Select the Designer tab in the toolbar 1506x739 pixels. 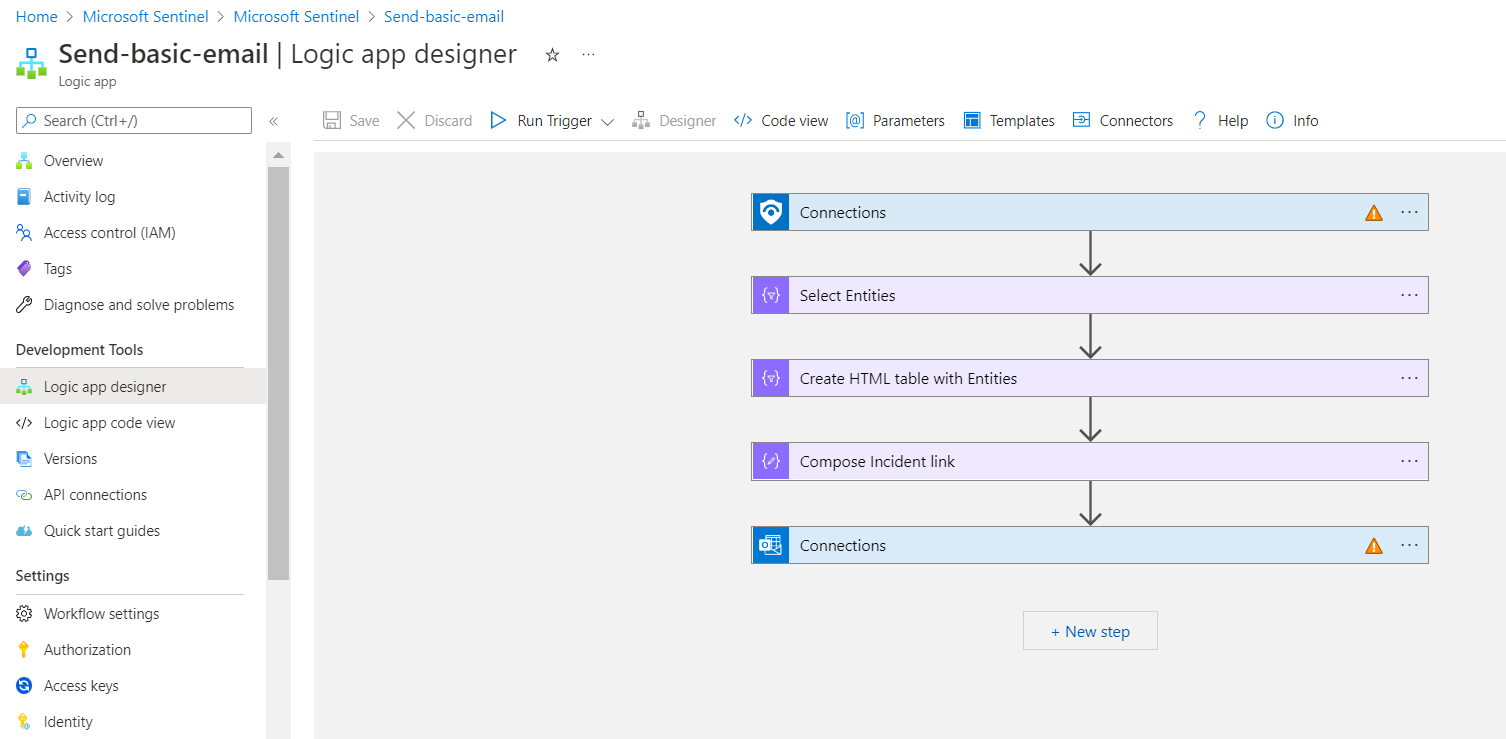[x=675, y=120]
